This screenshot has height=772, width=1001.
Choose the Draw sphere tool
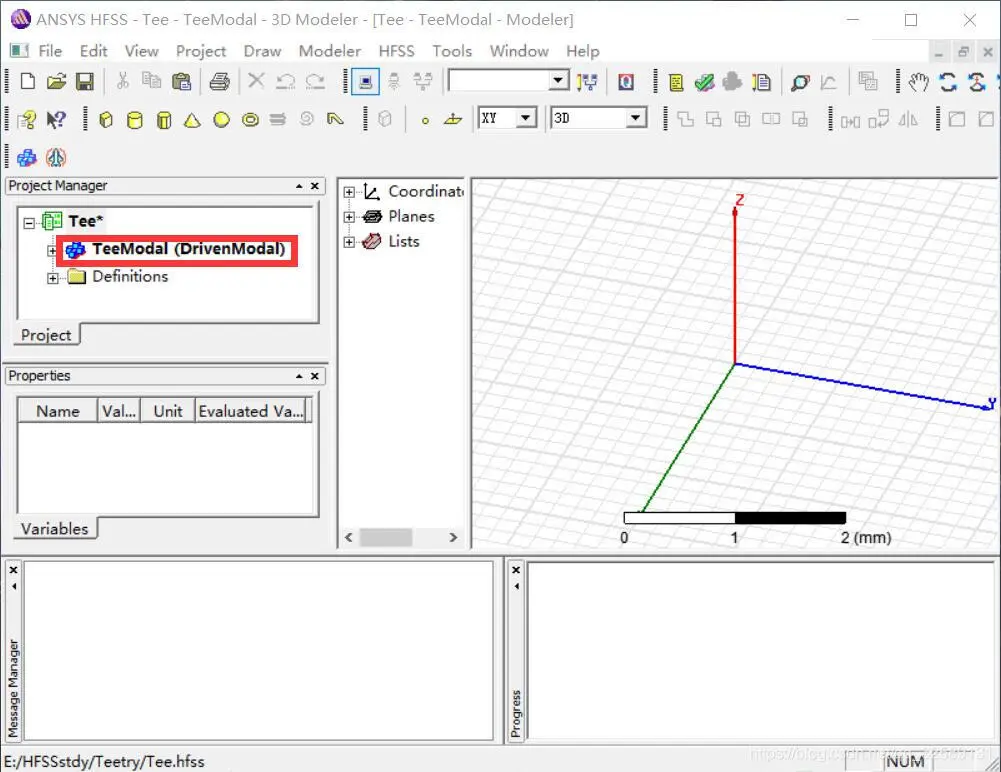(222, 119)
